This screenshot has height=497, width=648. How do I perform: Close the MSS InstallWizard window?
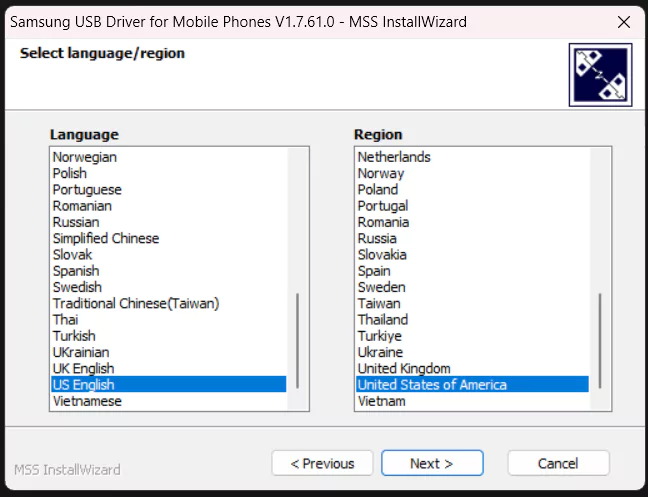click(624, 22)
